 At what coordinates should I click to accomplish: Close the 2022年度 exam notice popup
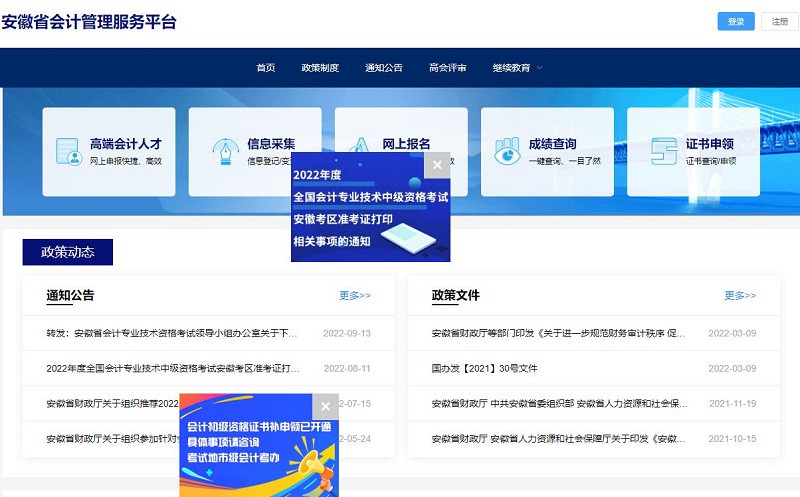437,165
